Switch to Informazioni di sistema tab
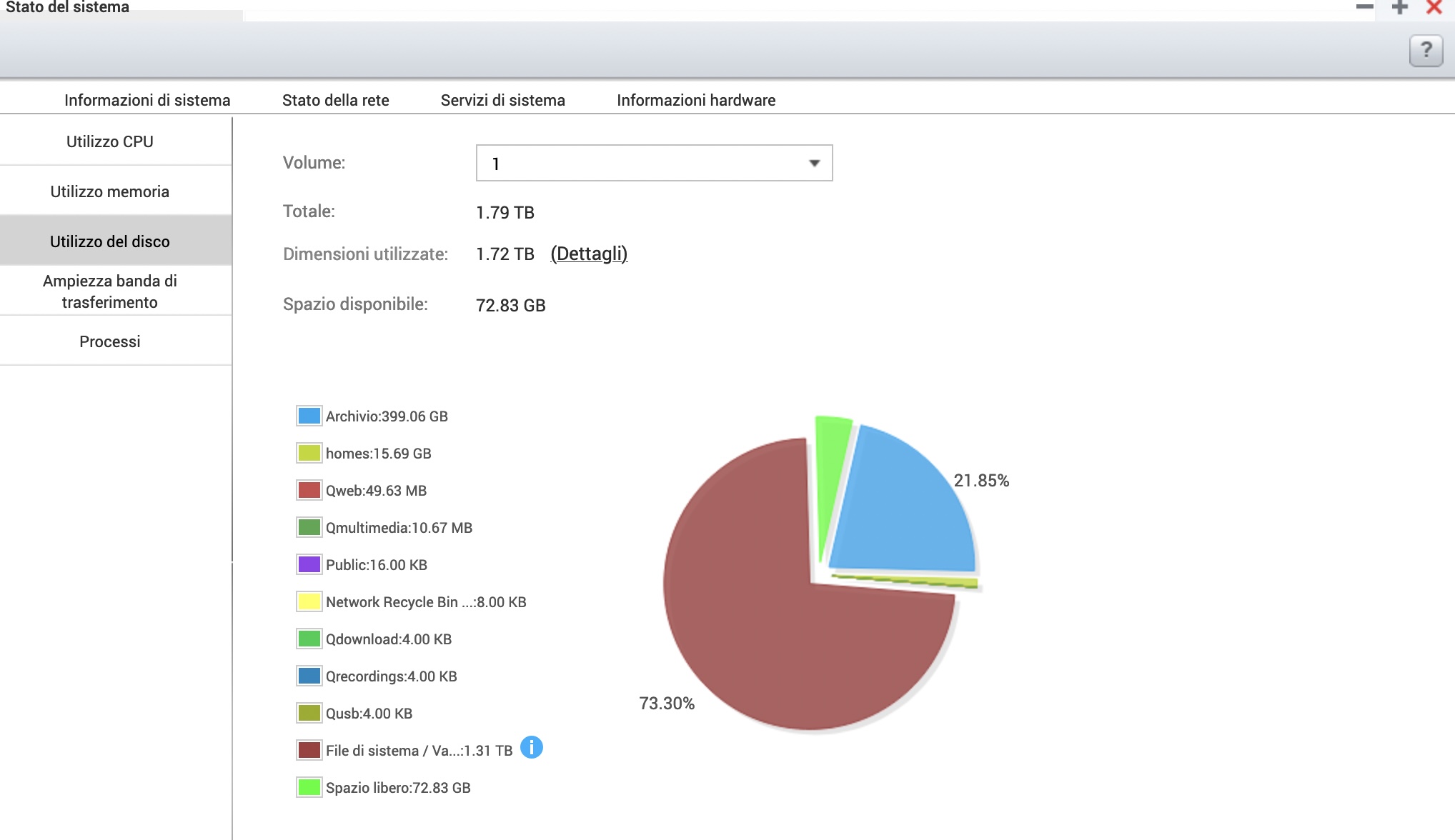The image size is (1455, 840). coord(147,100)
